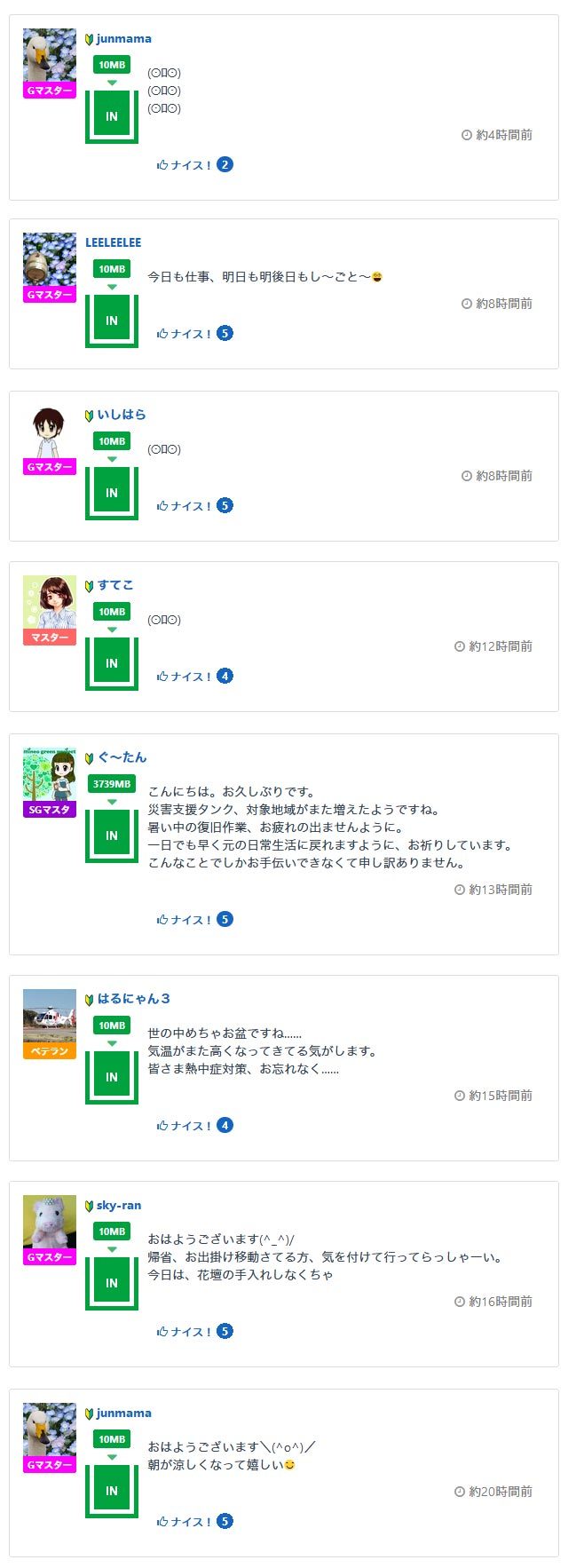Screen dimensions: 568x1568
Task: Click the 約4時間前 timestamp on junmama's post
Action: coord(503,135)
